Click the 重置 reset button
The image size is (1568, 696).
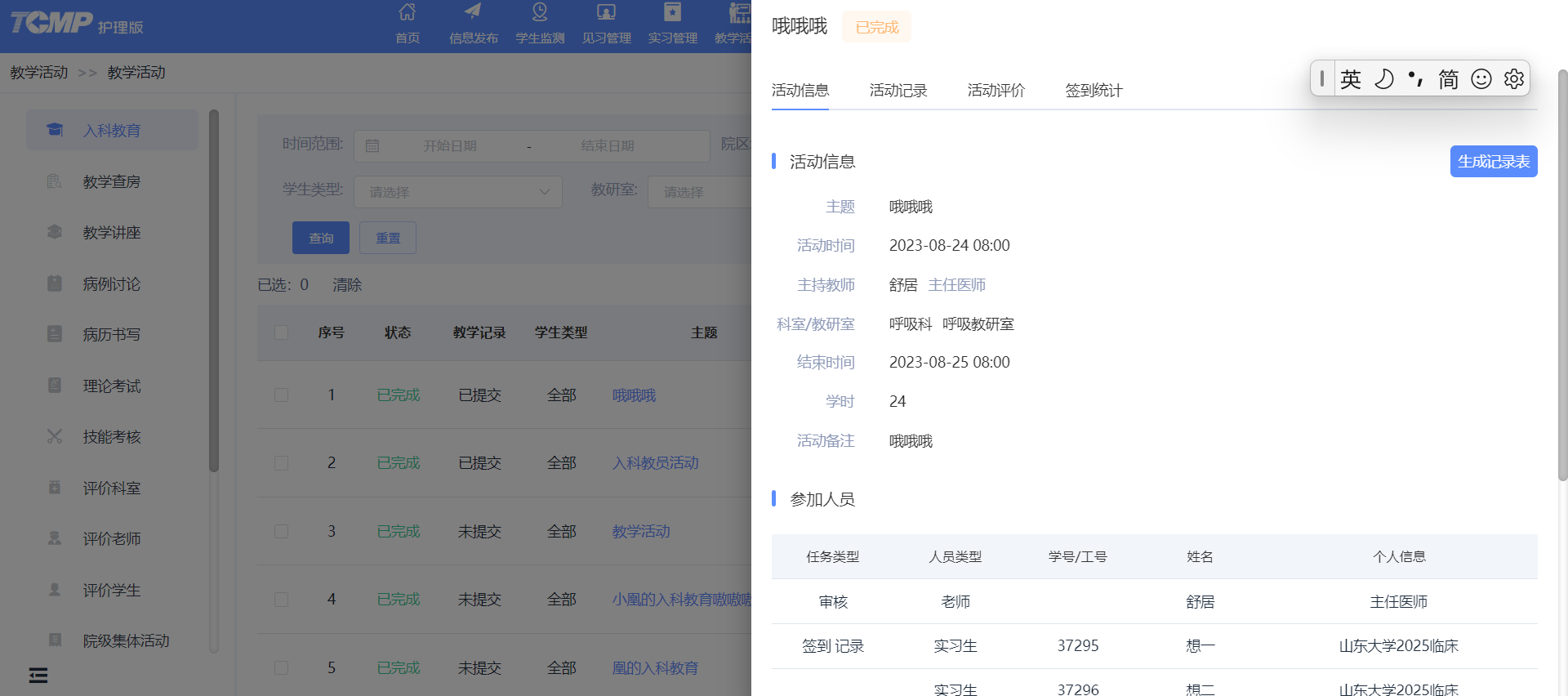(388, 238)
